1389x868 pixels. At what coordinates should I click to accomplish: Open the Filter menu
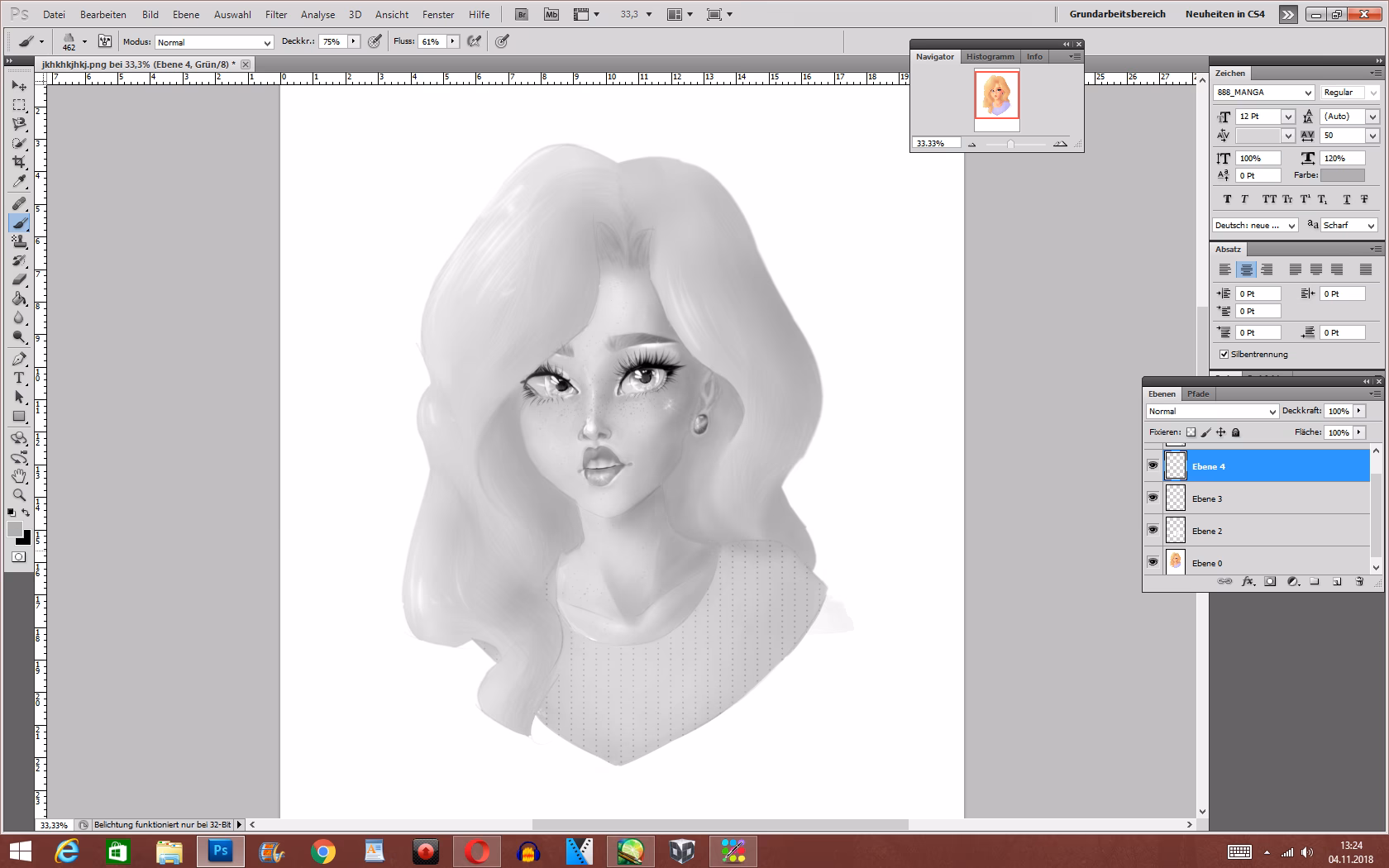pos(276,15)
